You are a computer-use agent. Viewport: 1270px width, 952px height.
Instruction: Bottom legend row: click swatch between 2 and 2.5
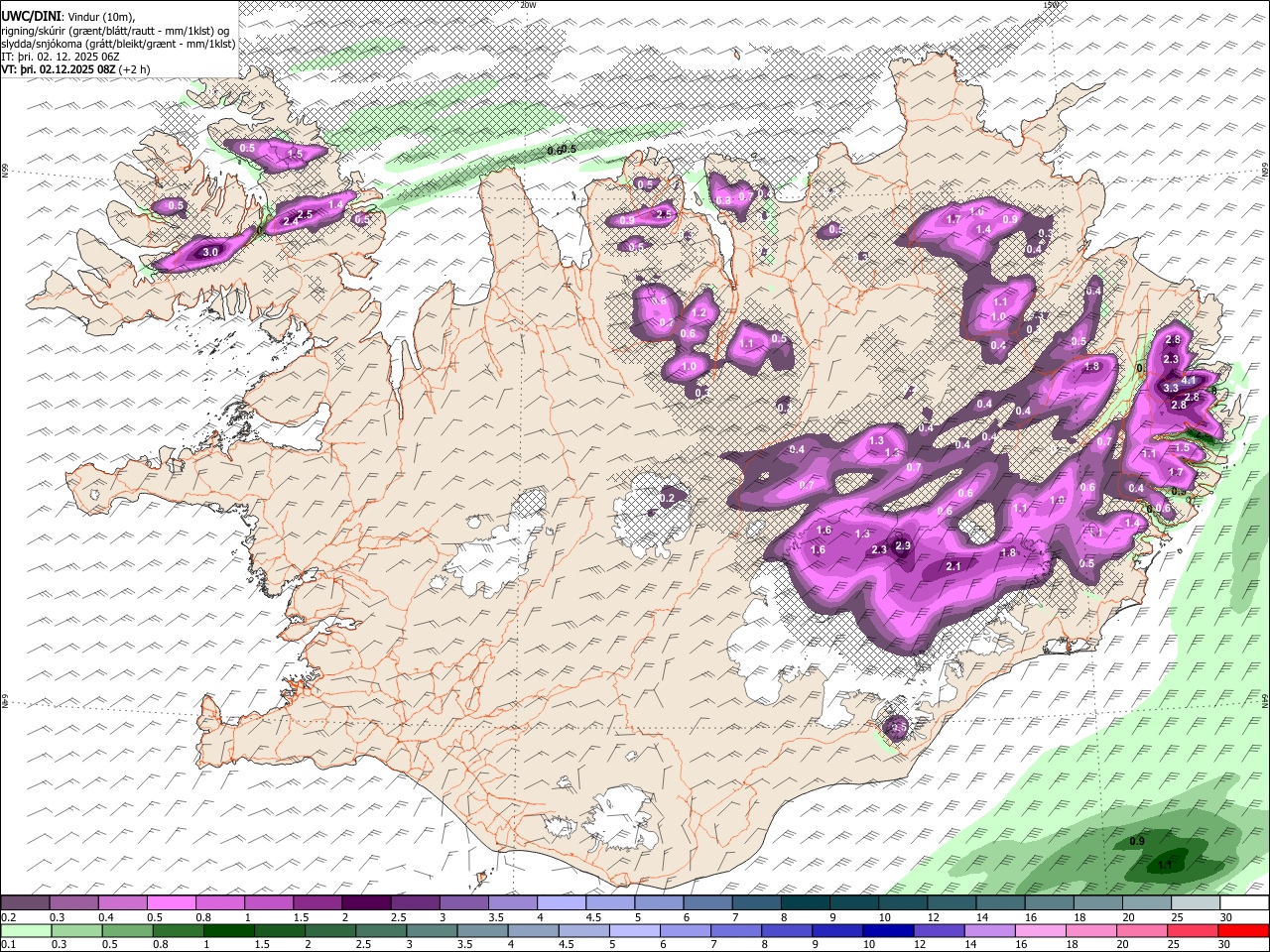[330, 930]
